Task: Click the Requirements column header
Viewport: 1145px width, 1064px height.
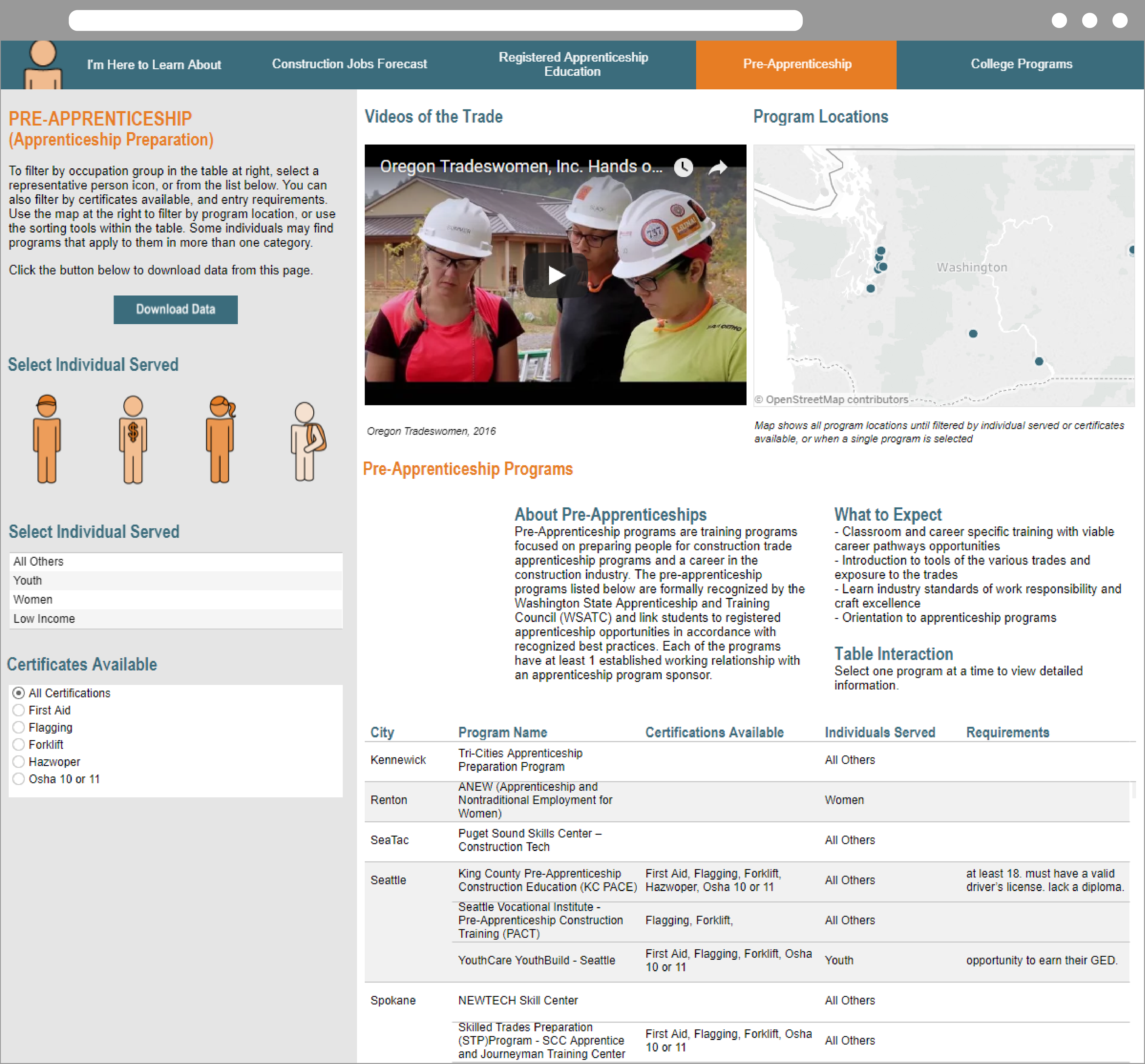Action: [x=1007, y=732]
